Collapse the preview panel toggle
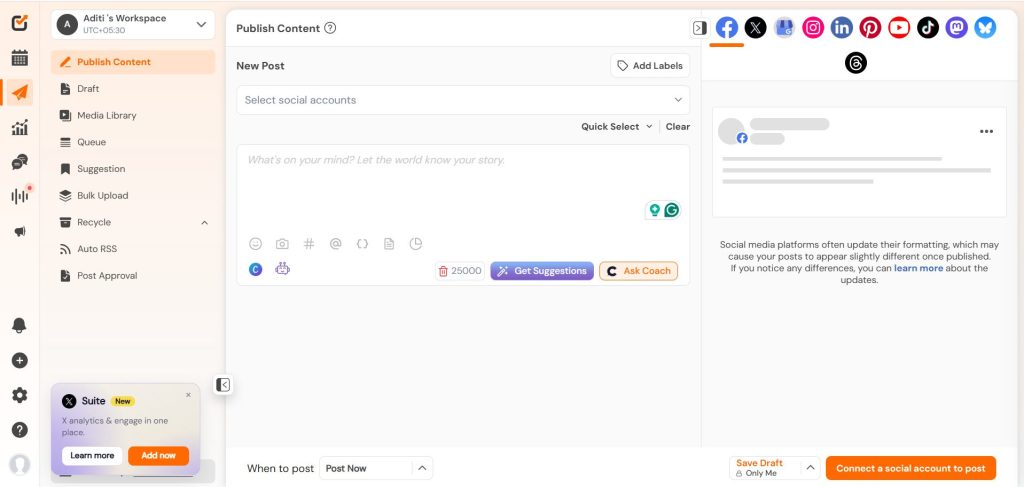This screenshot has width=1024, height=487. [x=699, y=28]
